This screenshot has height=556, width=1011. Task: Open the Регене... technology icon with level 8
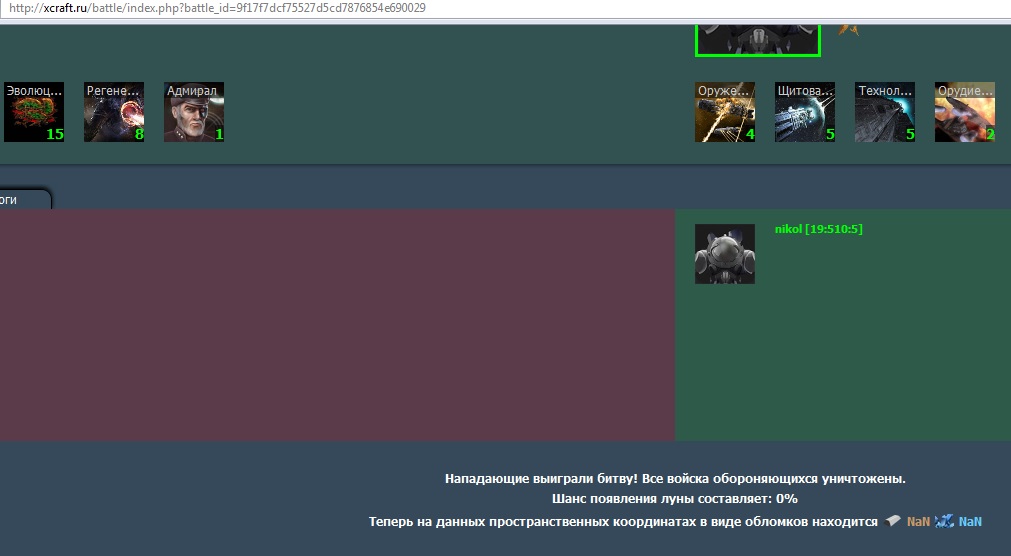click(113, 112)
